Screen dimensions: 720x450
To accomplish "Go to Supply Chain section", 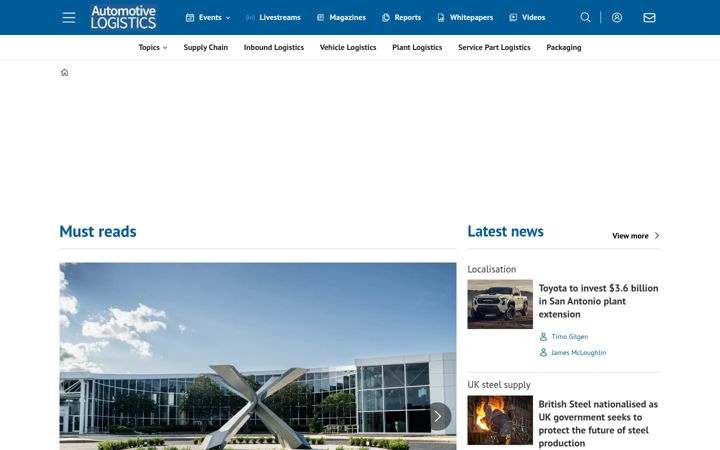I will pos(206,47).
